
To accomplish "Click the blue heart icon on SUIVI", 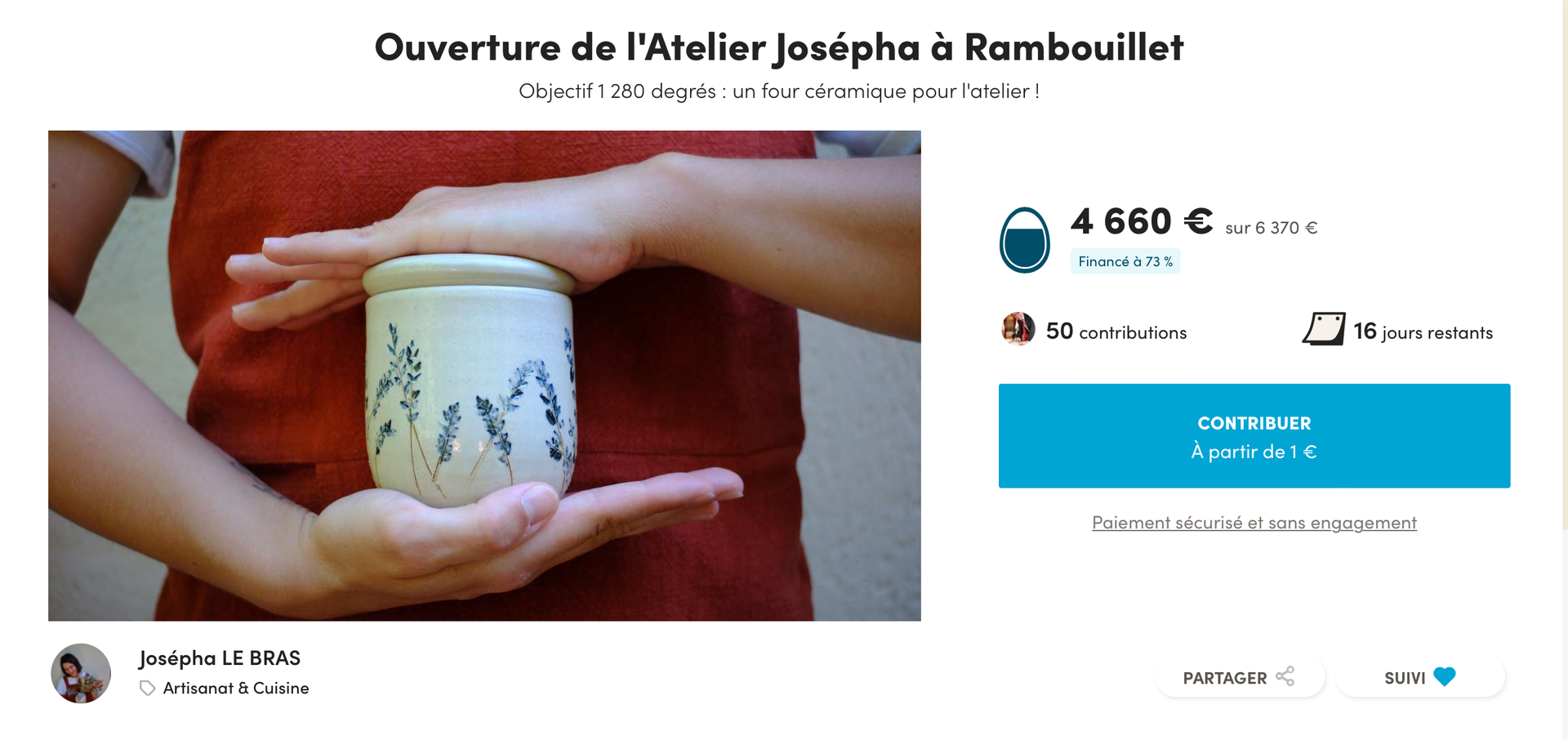I will (1445, 676).
